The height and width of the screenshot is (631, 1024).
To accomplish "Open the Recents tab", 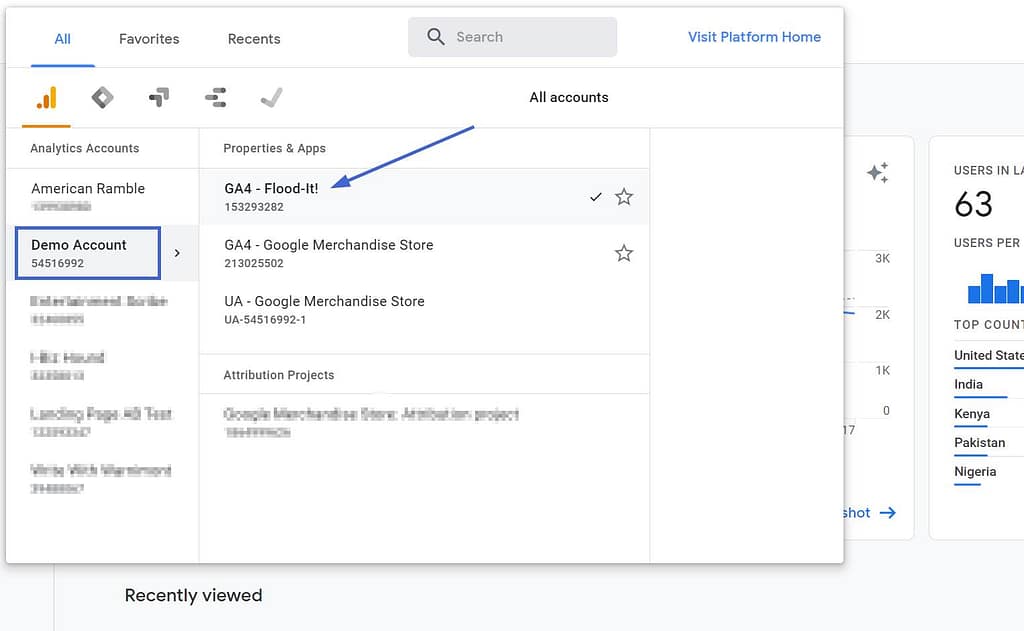I will click(253, 38).
